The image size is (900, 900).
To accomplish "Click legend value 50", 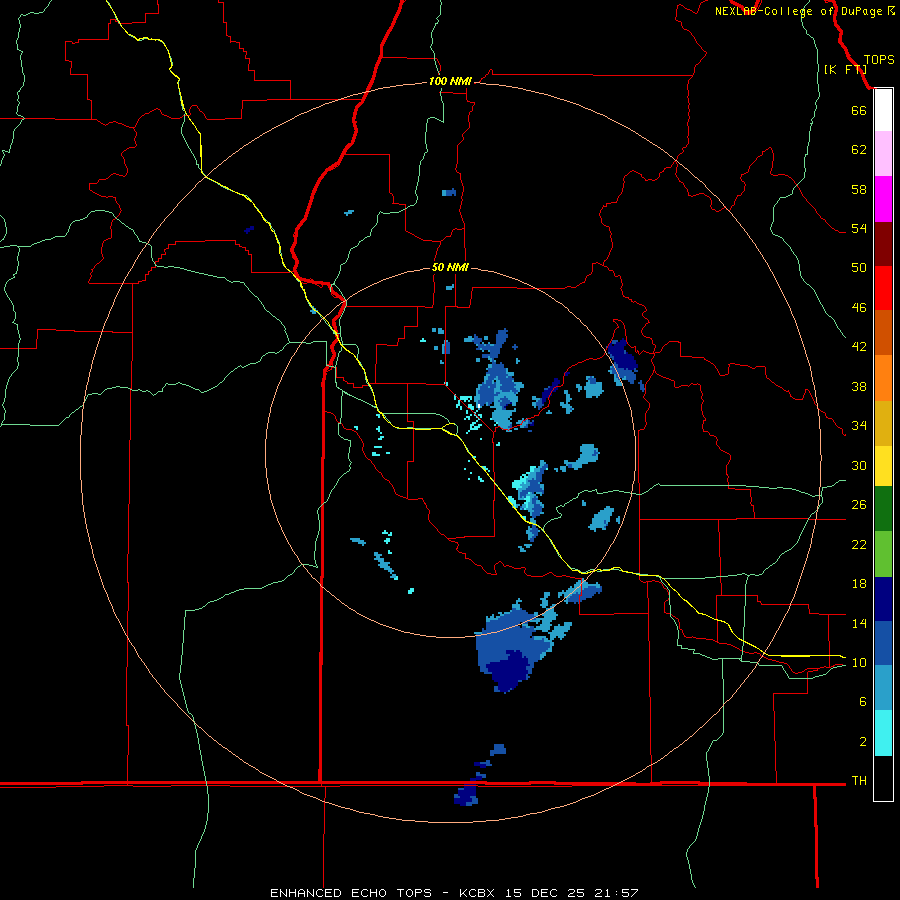I will pos(859,267).
